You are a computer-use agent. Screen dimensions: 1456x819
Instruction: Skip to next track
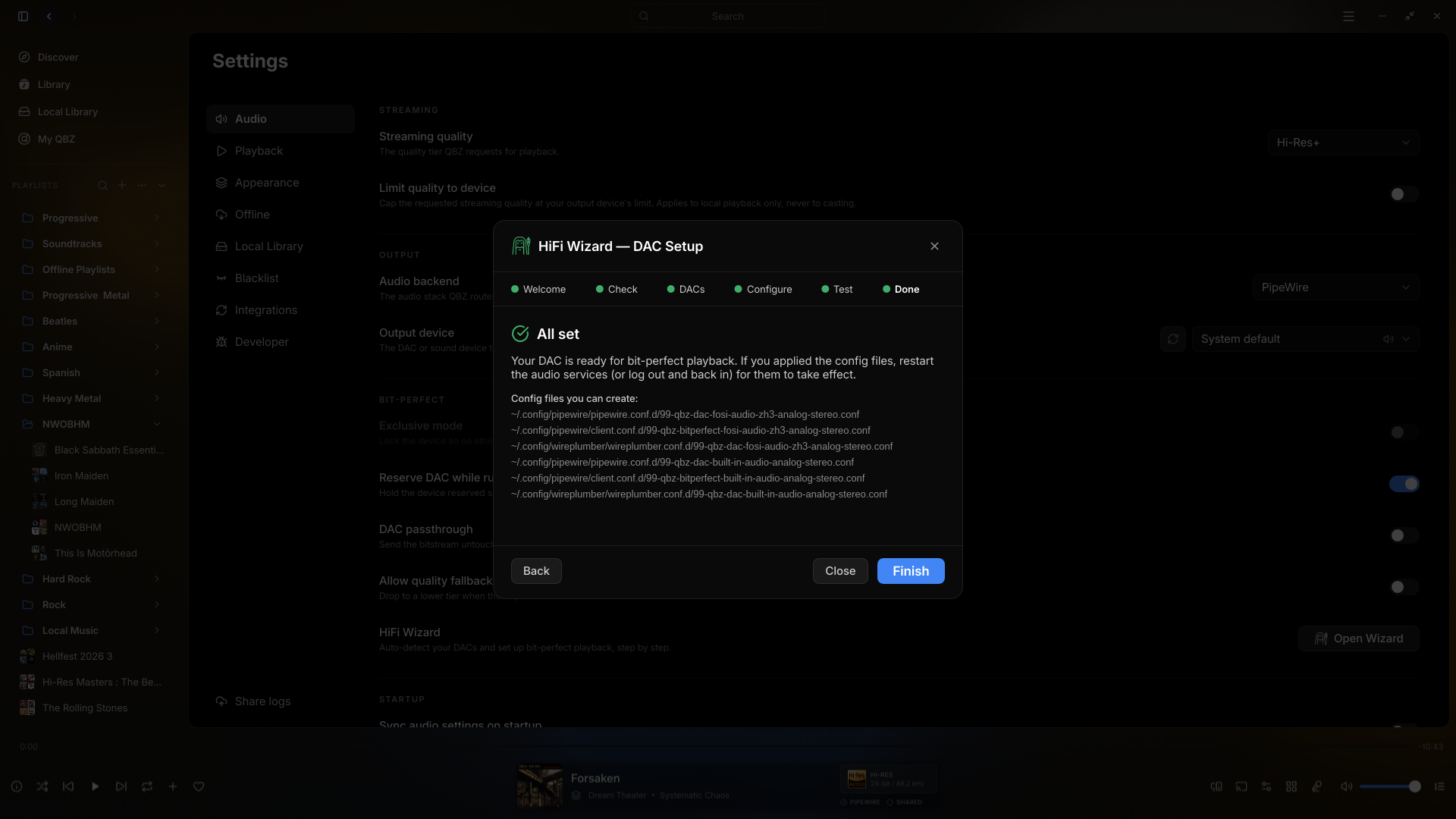(x=121, y=786)
